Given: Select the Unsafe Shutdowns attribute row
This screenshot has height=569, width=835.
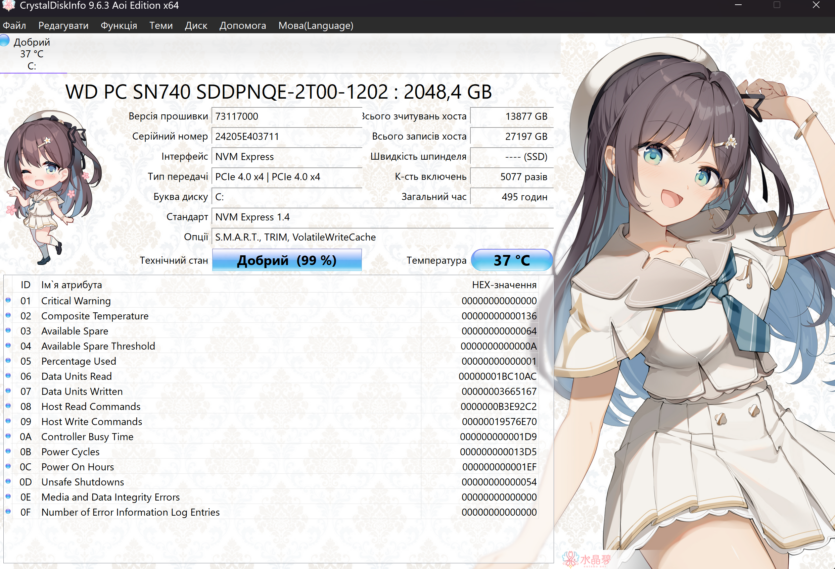Looking at the screenshot, I should (272, 482).
